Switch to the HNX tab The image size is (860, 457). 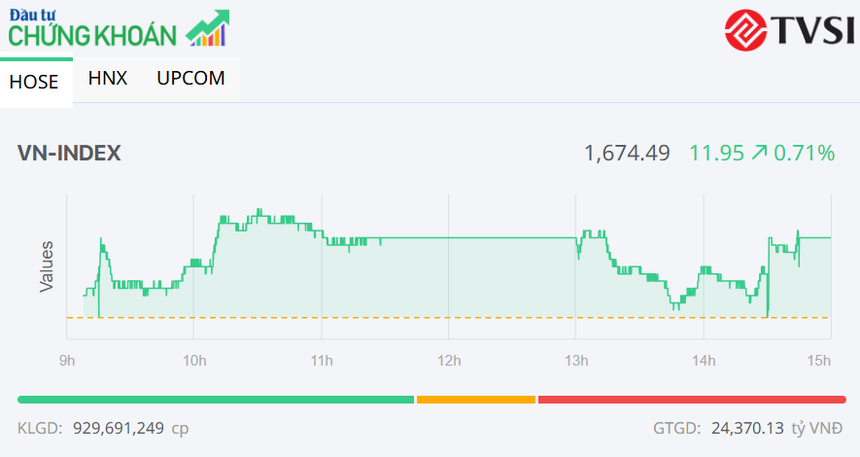107,78
